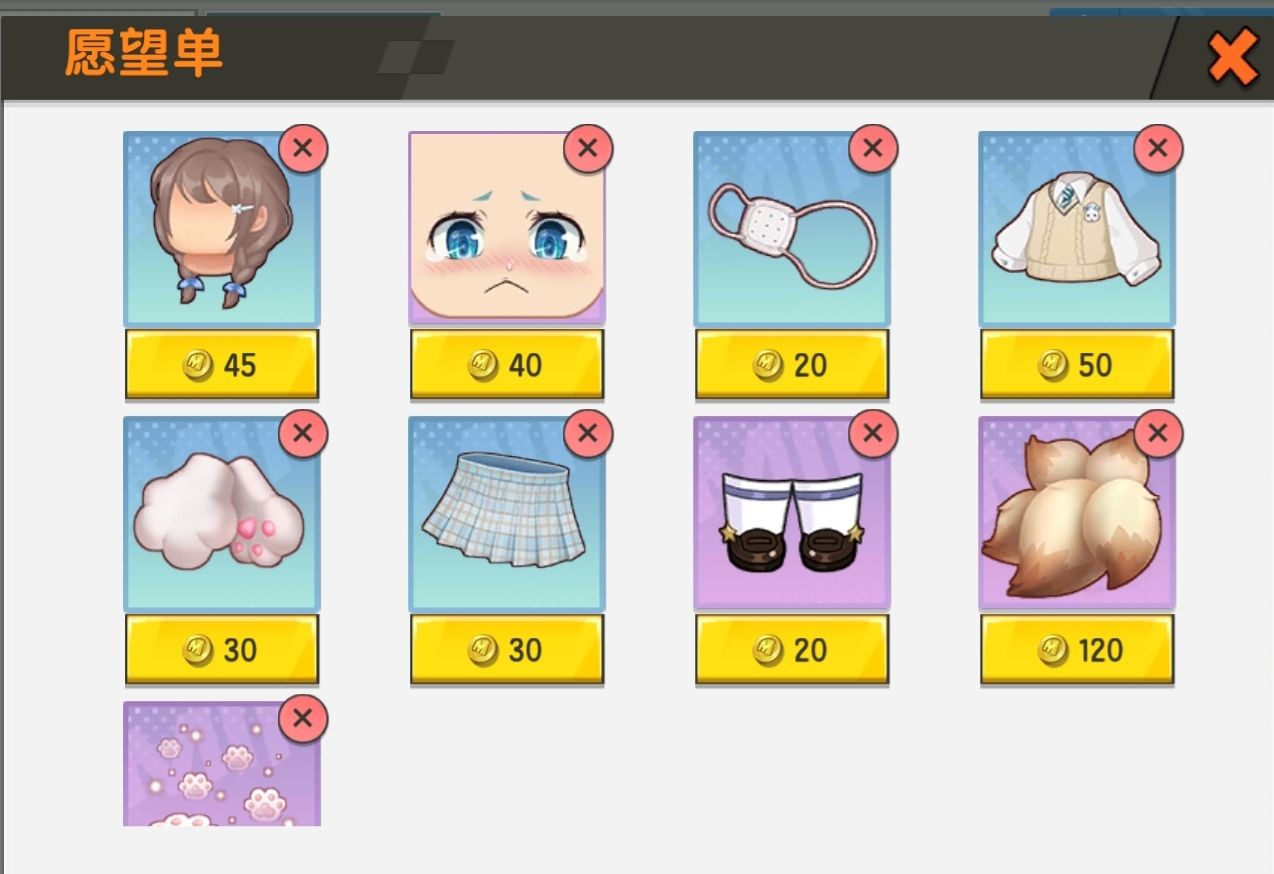Screen dimensions: 1274x874
Task: Buy the sweater vest for 50 coins
Action: (x=1076, y=365)
